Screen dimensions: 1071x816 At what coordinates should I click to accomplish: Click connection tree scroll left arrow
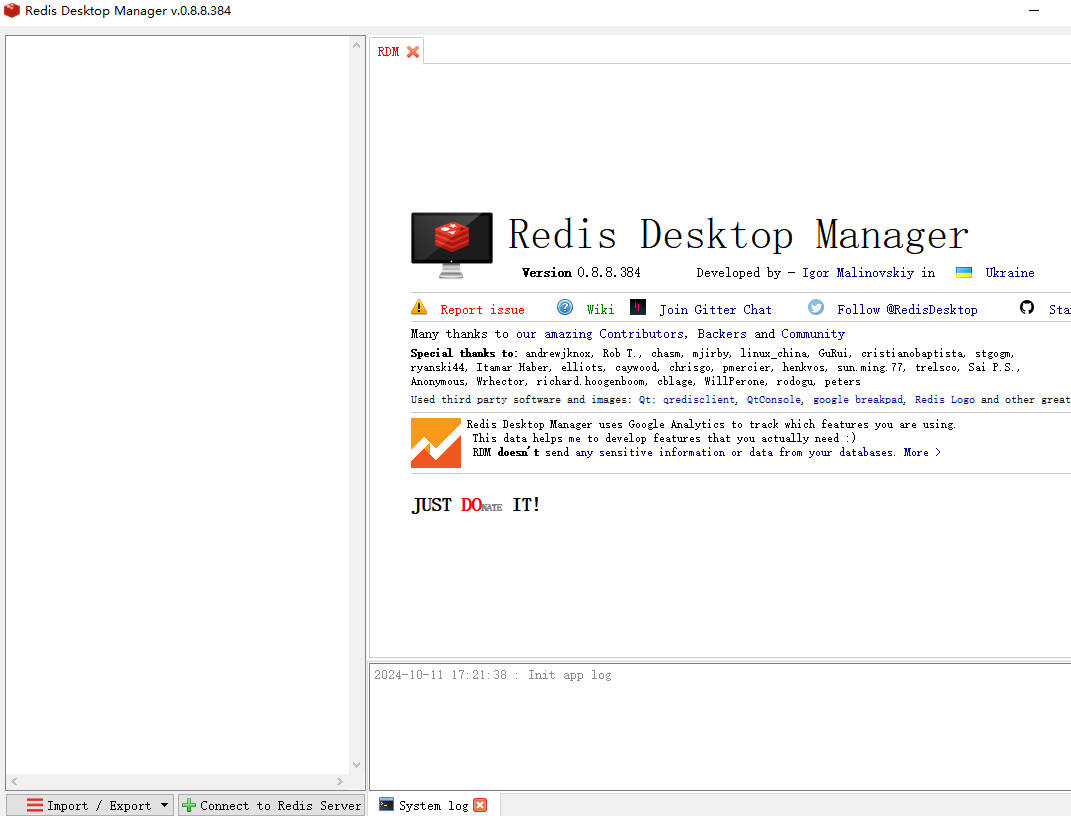14,780
